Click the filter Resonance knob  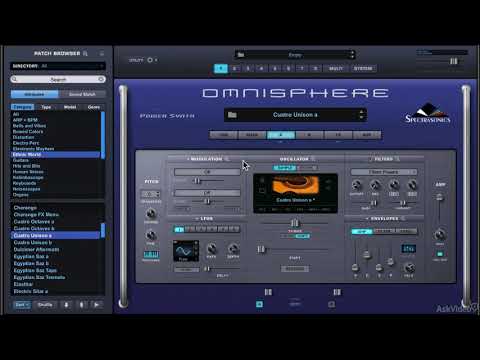click(x=375, y=184)
